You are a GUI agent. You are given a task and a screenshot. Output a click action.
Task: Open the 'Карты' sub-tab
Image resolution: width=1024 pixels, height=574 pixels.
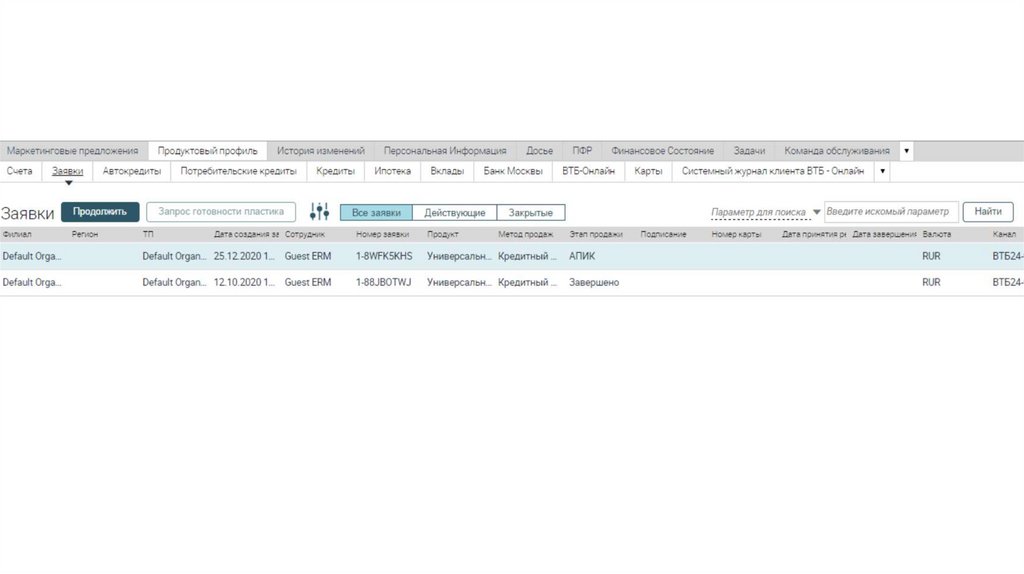tap(648, 171)
